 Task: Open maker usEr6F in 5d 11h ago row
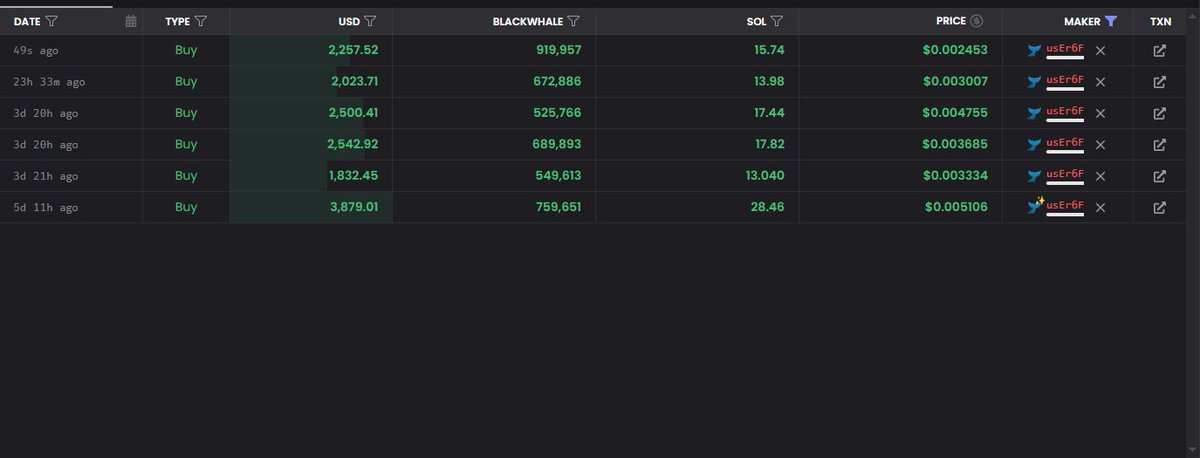[1065, 206]
